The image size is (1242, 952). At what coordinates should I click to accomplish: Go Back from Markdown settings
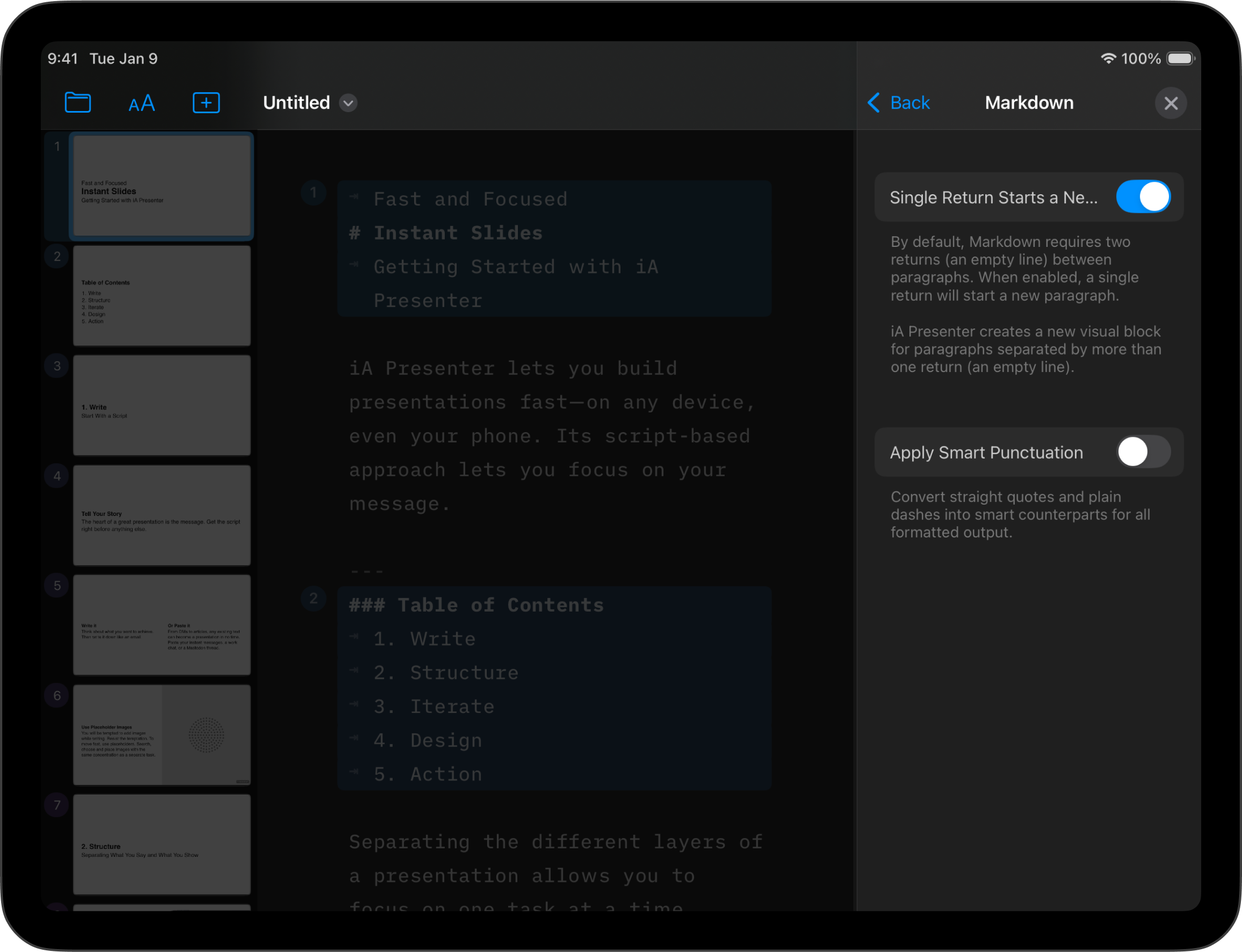pyautogui.click(x=909, y=103)
